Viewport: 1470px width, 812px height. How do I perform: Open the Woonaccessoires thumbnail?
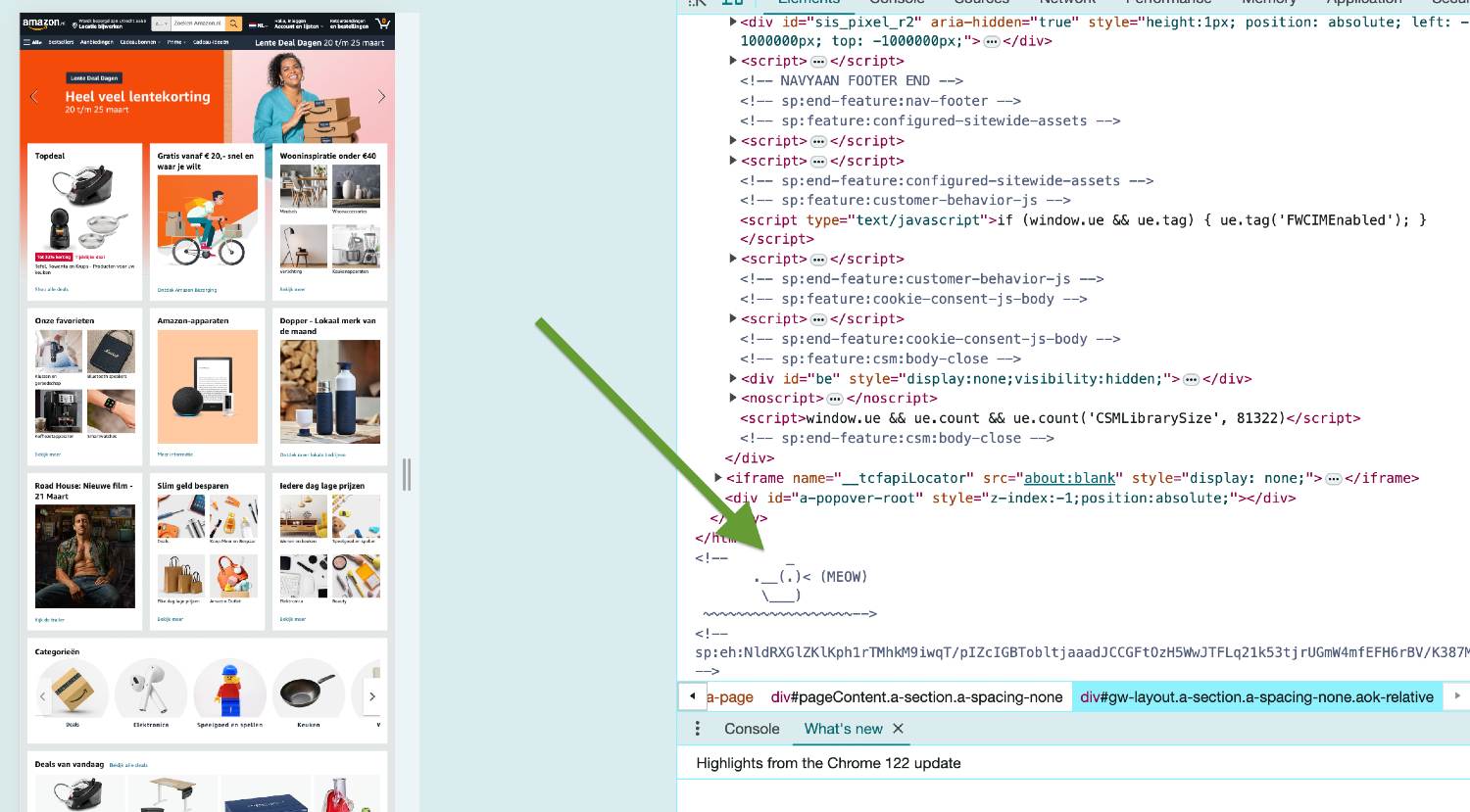click(356, 186)
